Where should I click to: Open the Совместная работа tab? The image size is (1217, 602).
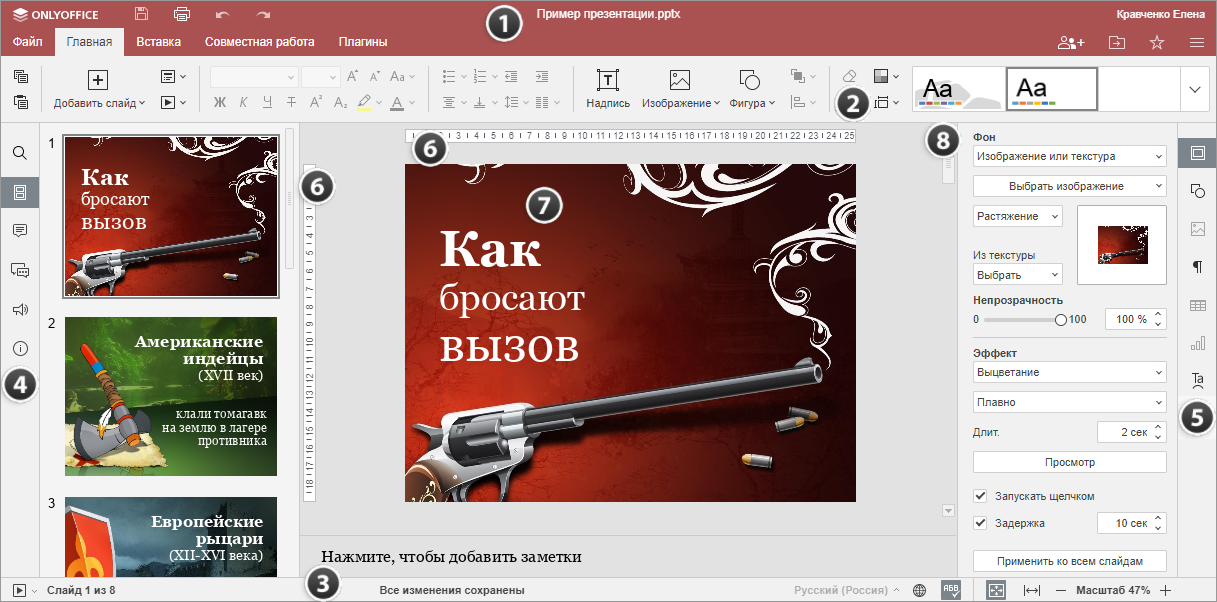pyautogui.click(x=259, y=42)
